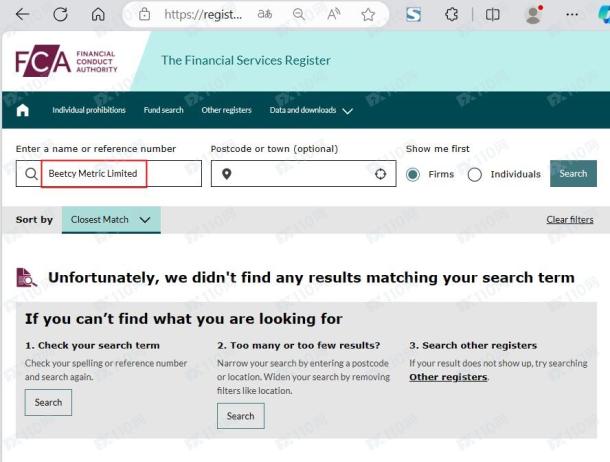
Task: Open the browser home icon
Action: tap(98, 14)
